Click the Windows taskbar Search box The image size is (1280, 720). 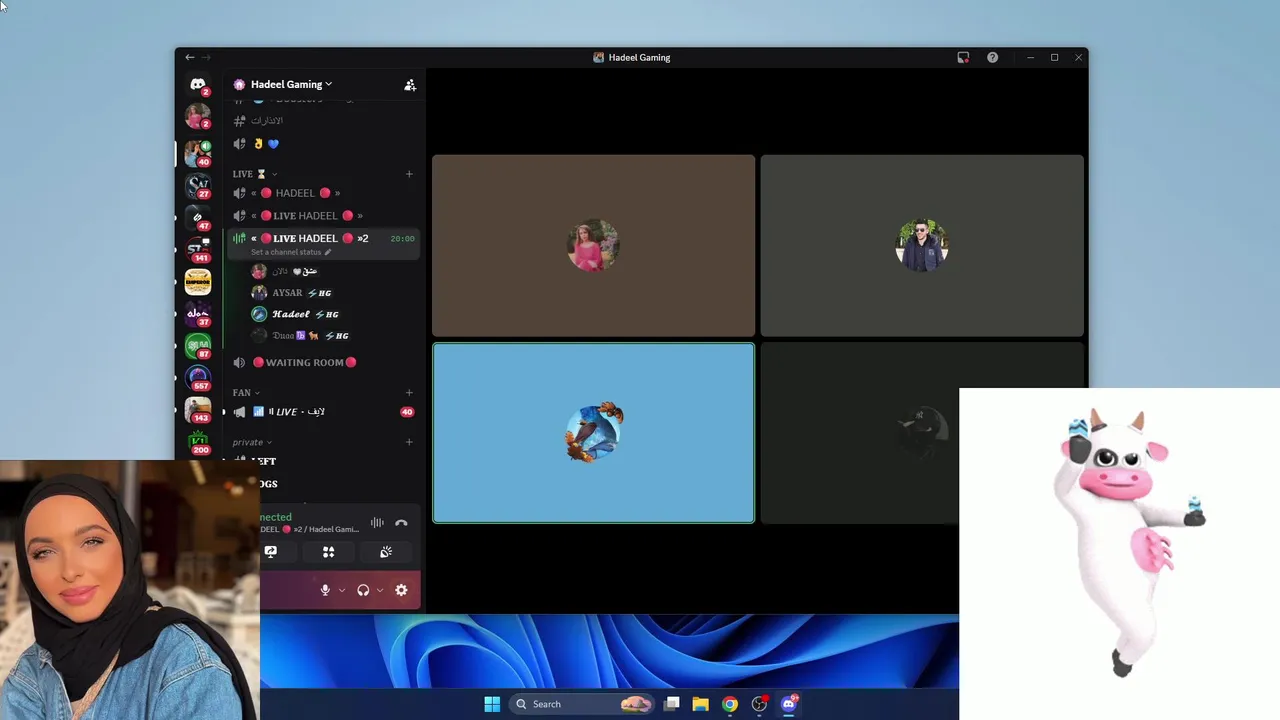[x=581, y=704]
